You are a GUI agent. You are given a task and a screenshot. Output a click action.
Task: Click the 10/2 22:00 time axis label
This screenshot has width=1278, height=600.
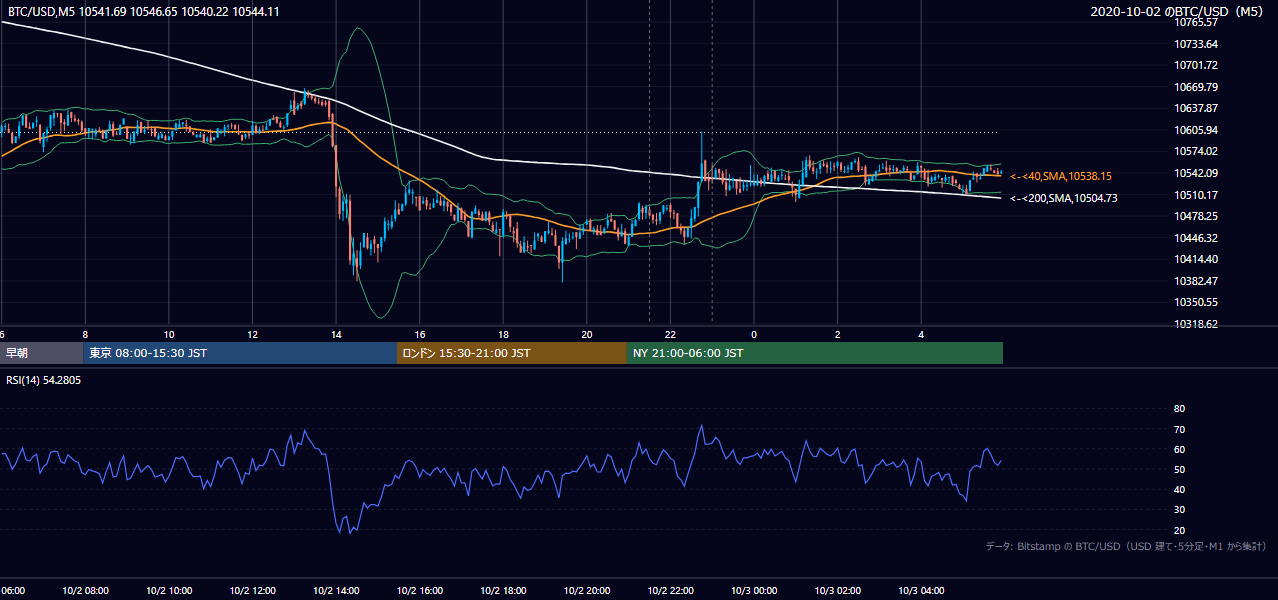click(x=670, y=590)
